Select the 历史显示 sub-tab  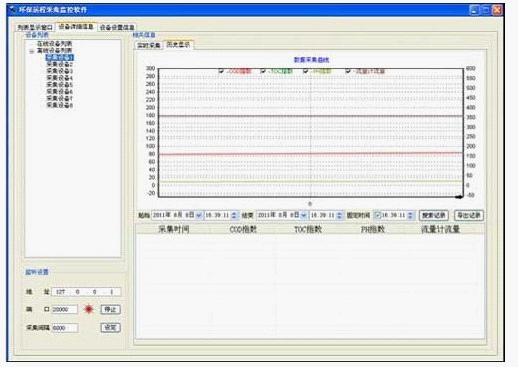(178, 45)
